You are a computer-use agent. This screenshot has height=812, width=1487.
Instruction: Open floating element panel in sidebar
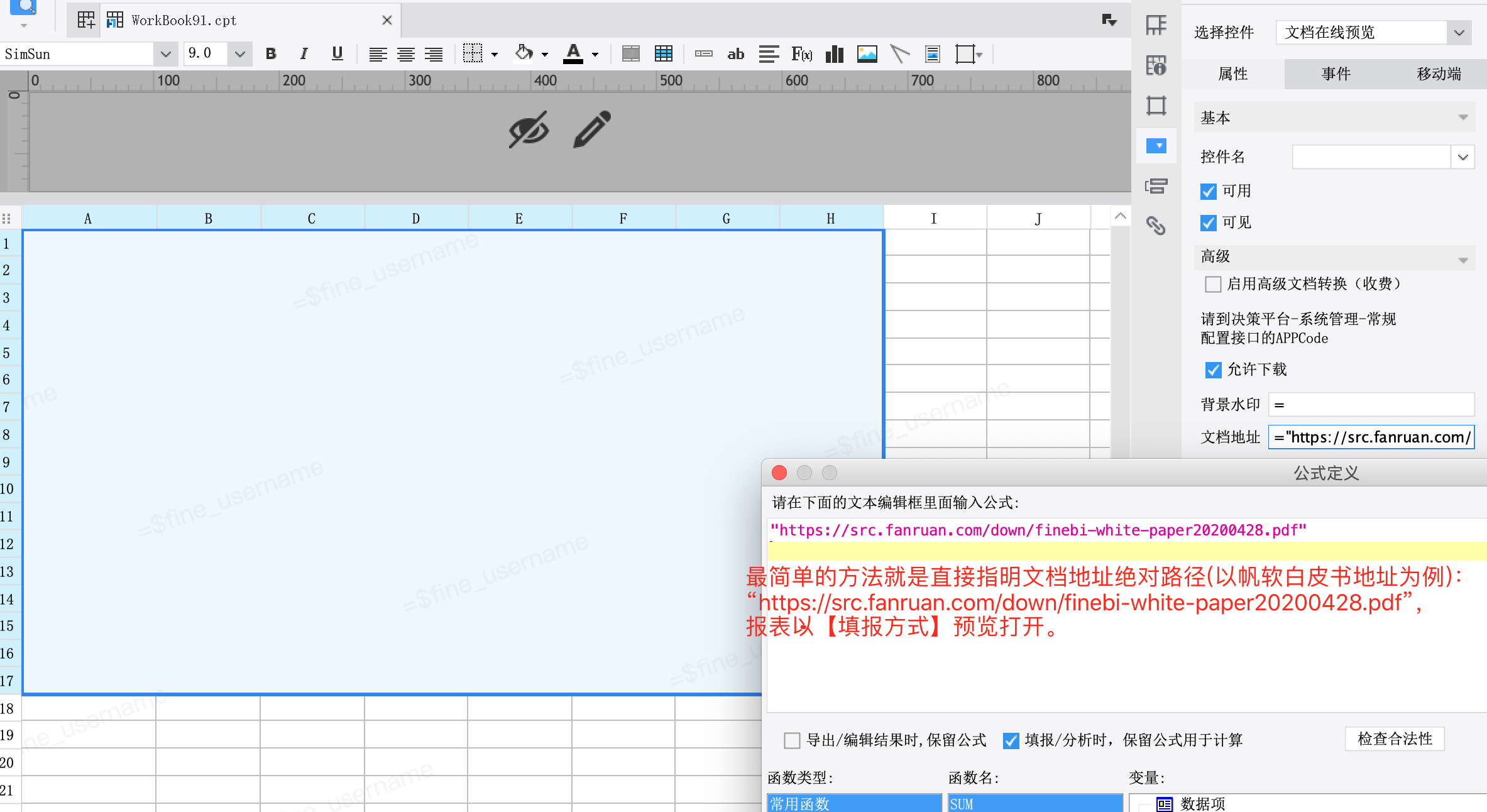click(x=1156, y=105)
